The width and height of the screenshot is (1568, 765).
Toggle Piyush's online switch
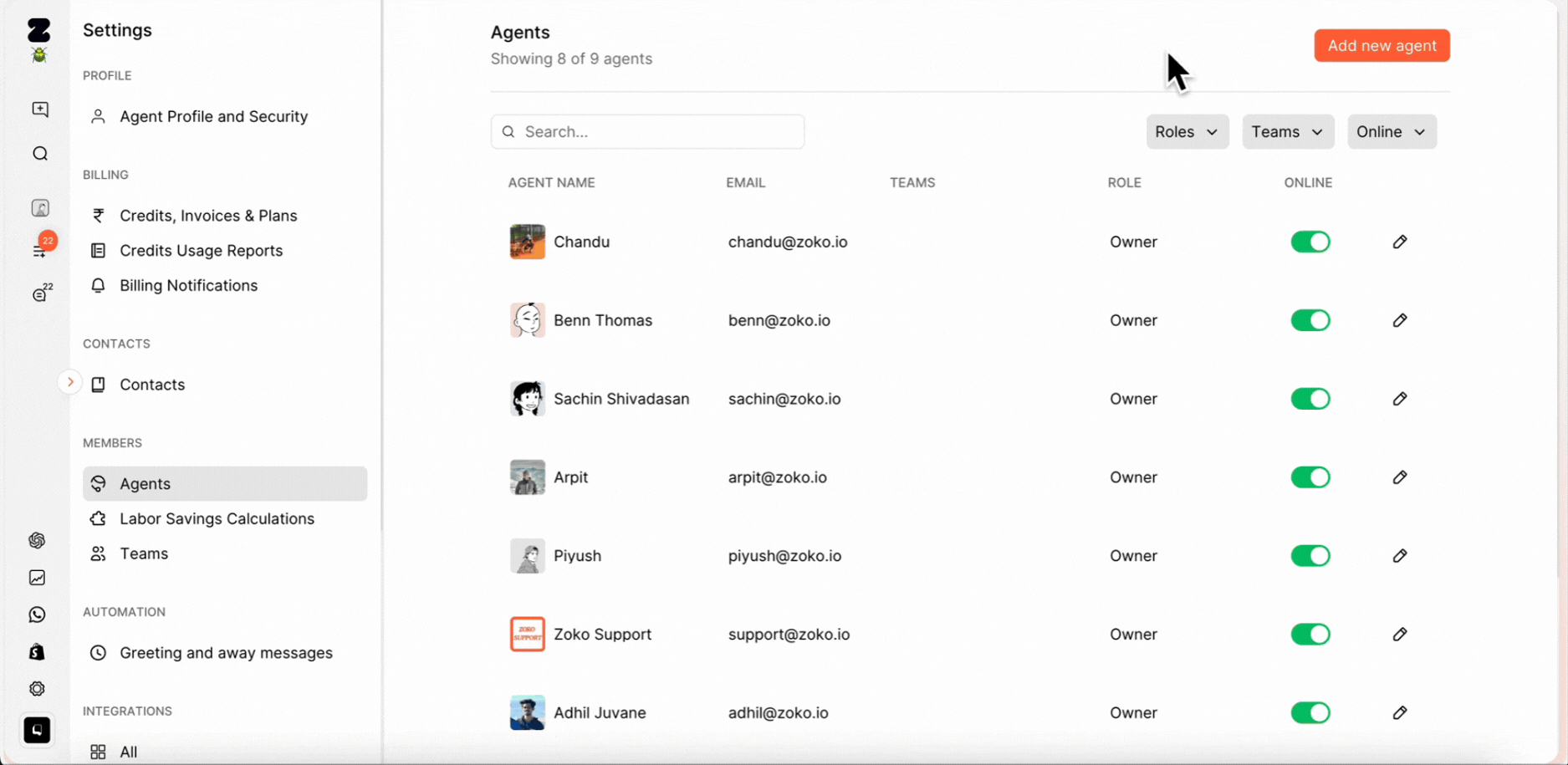click(1310, 556)
